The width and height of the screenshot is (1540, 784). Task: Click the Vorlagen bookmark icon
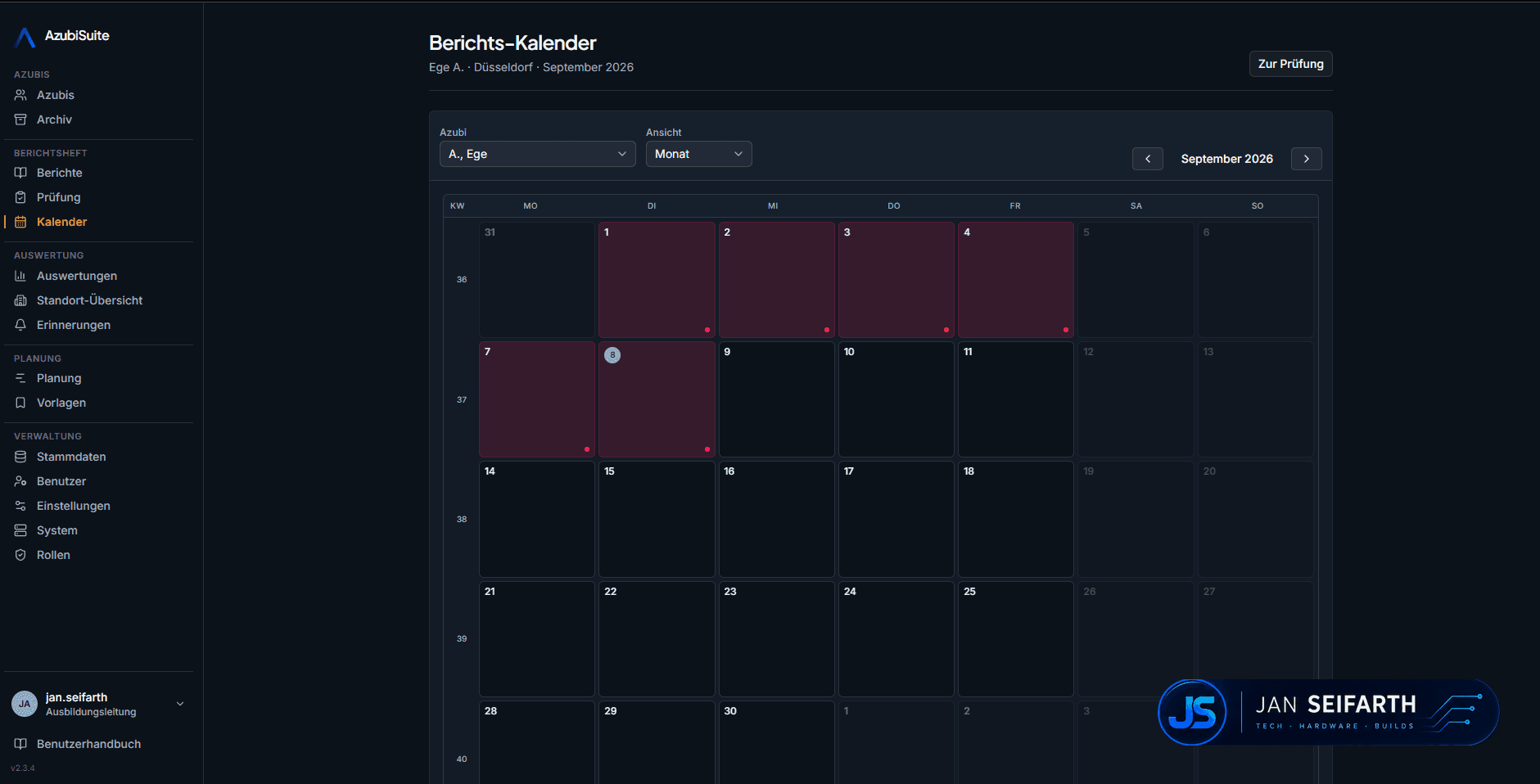(x=20, y=403)
